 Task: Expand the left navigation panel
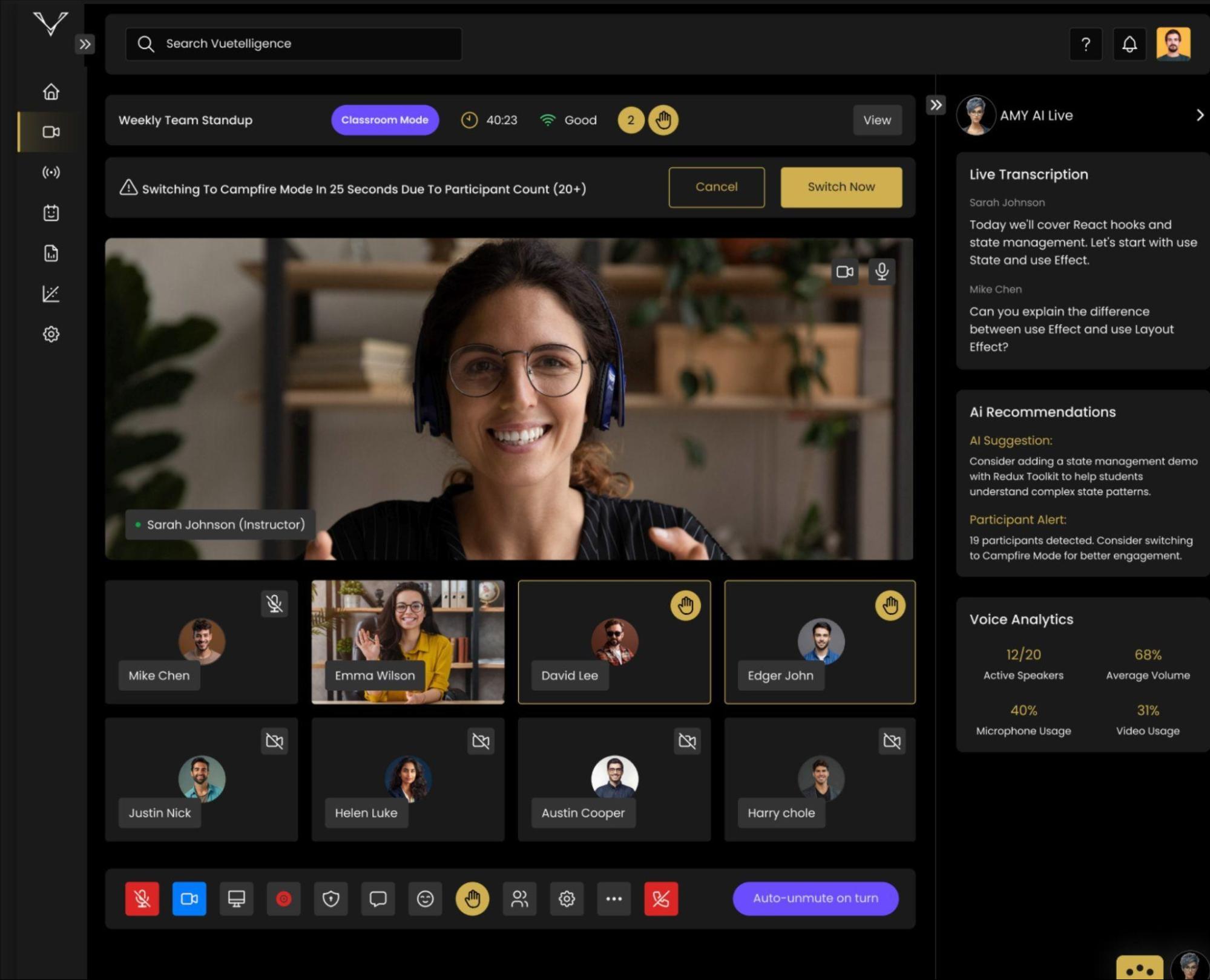[x=85, y=44]
